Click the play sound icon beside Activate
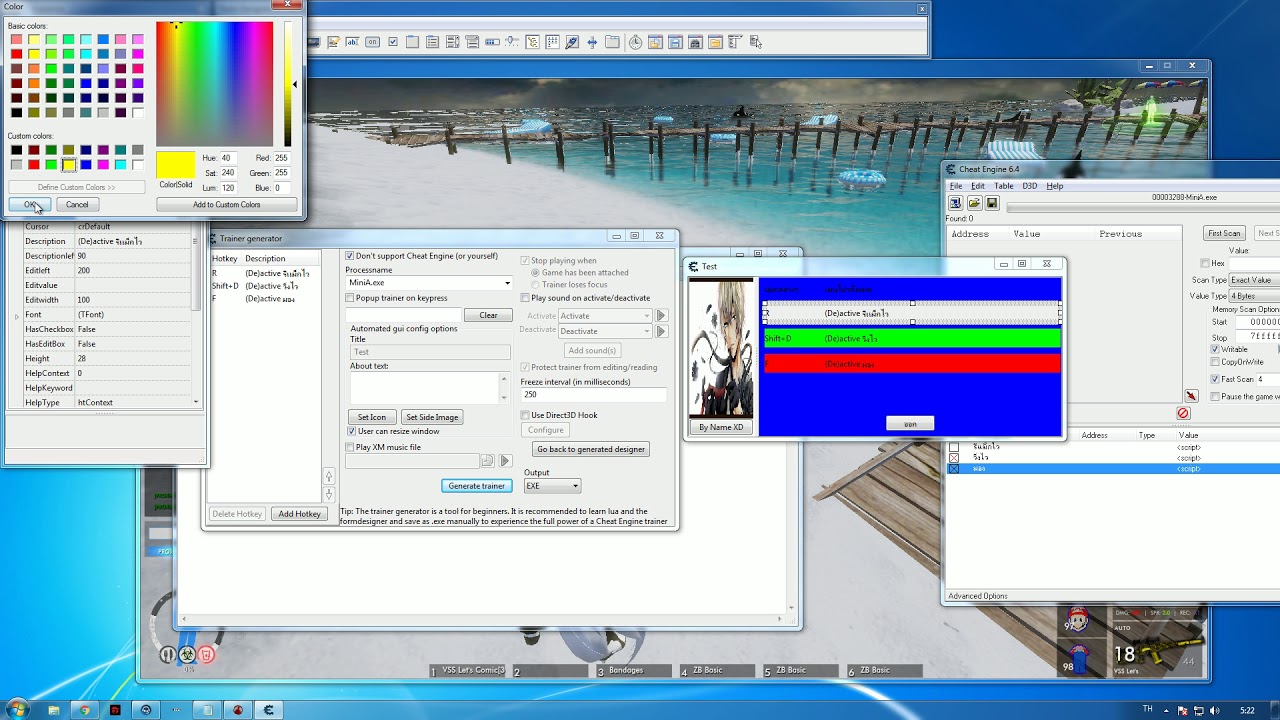Viewport: 1280px width, 720px height. click(661, 316)
